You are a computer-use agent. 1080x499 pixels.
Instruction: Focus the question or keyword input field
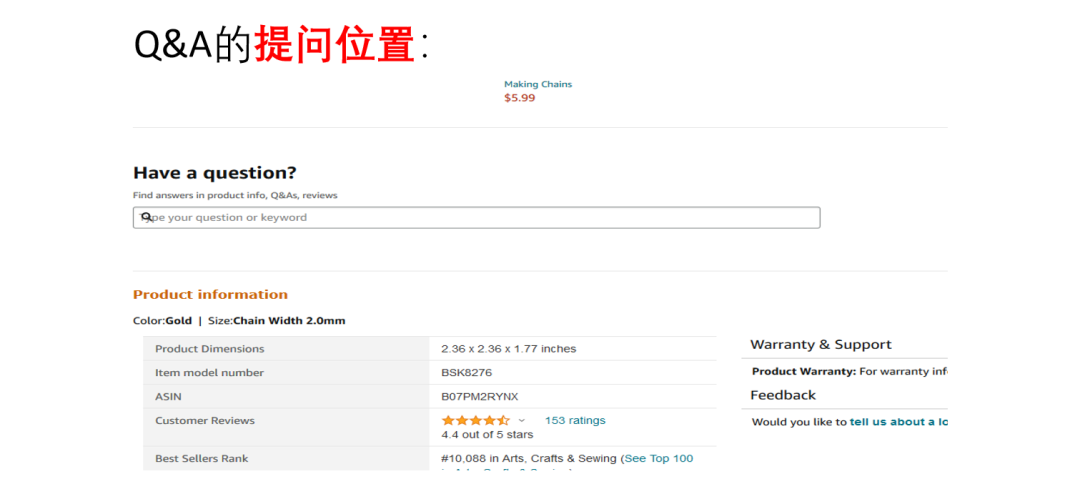click(480, 218)
